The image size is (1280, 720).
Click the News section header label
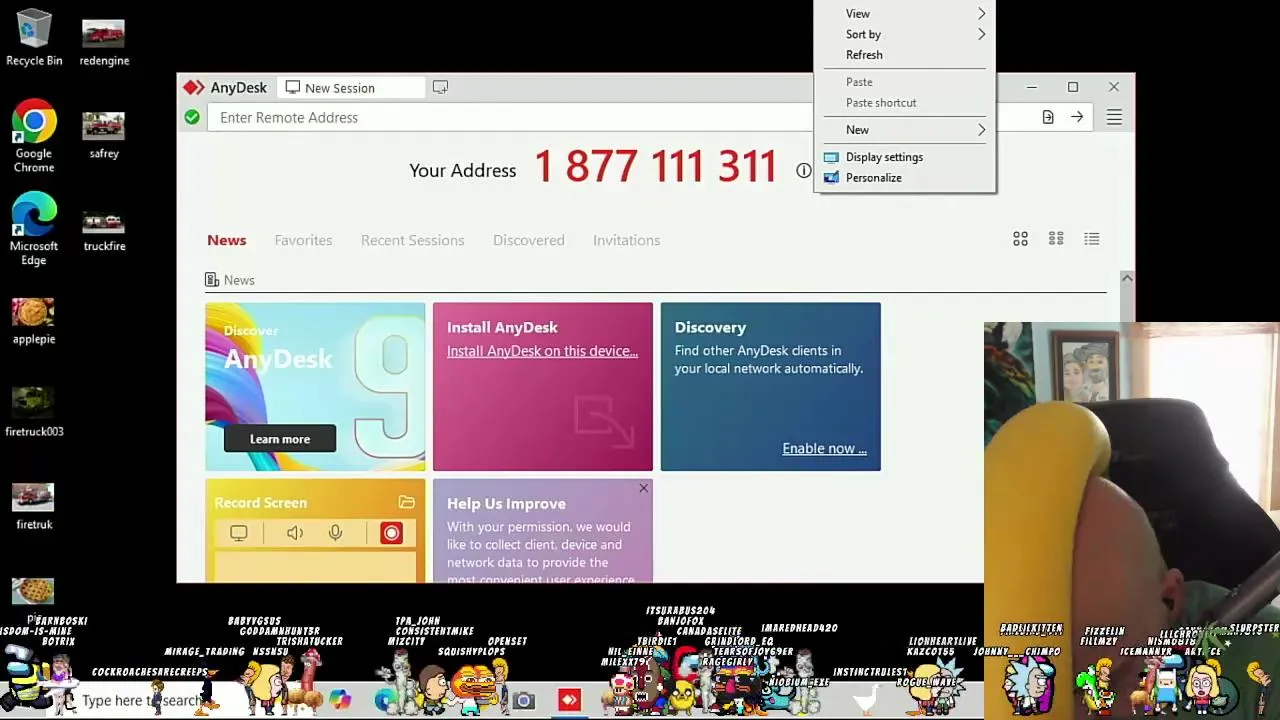tap(239, 280)
